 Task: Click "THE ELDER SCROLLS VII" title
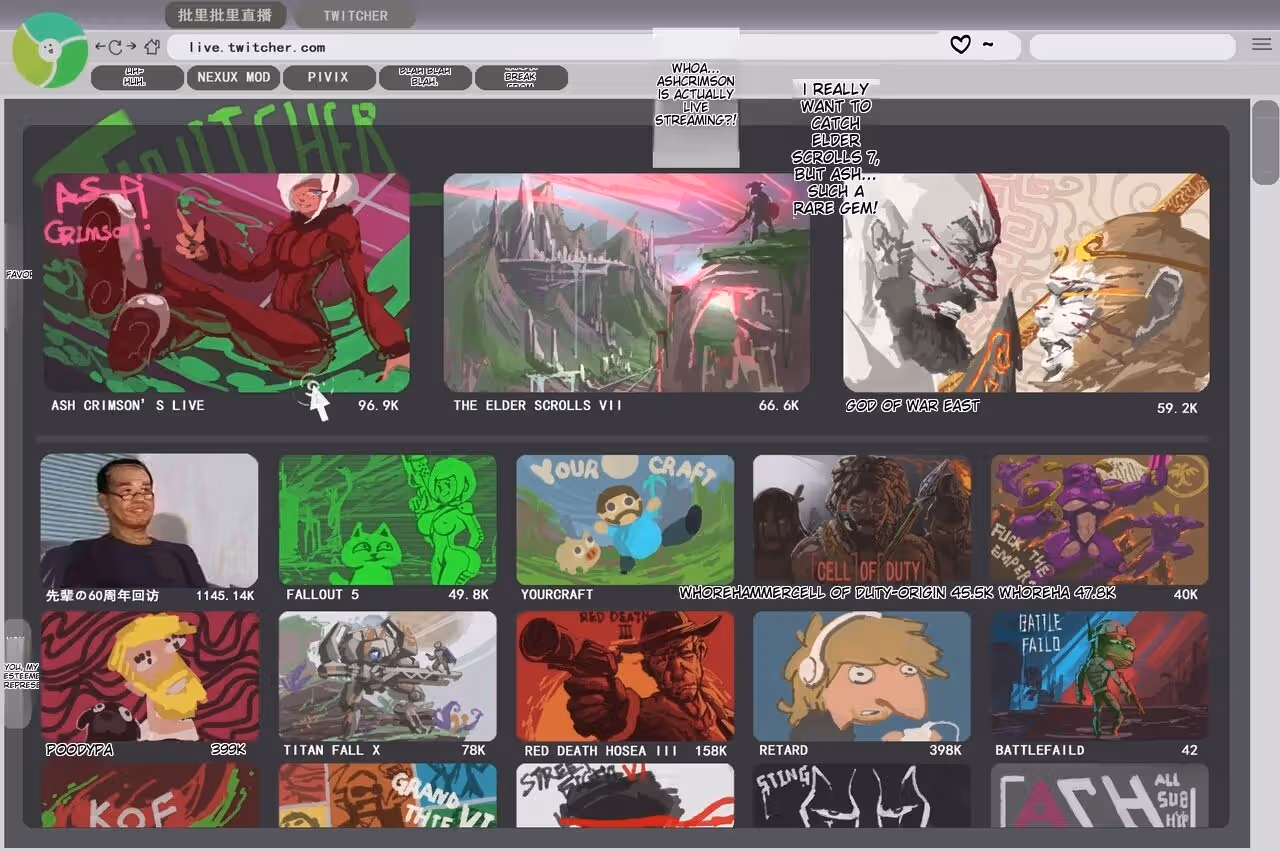(x=538, y=405)
